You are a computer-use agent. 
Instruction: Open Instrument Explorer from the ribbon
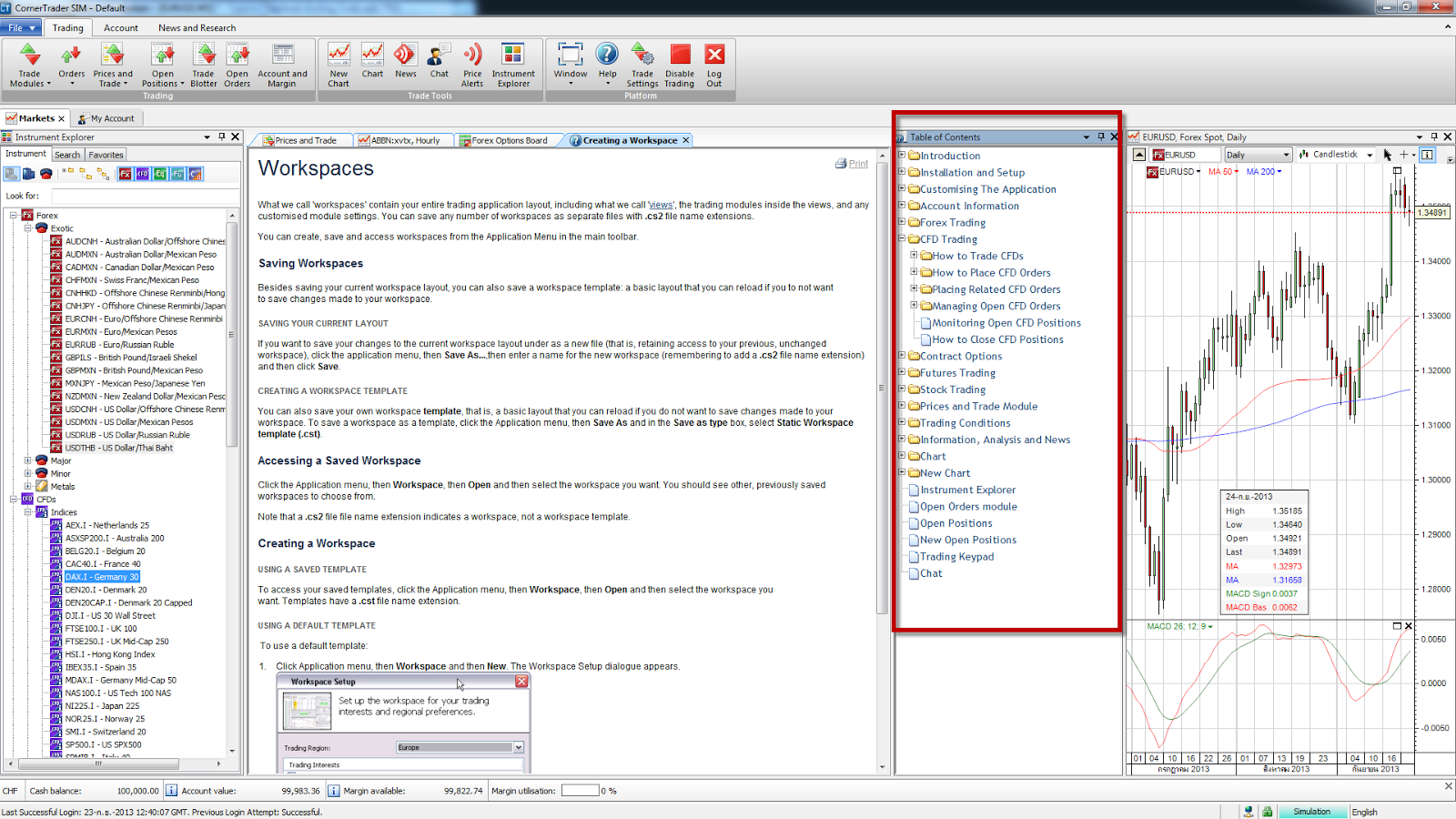[x=513, y=66]
